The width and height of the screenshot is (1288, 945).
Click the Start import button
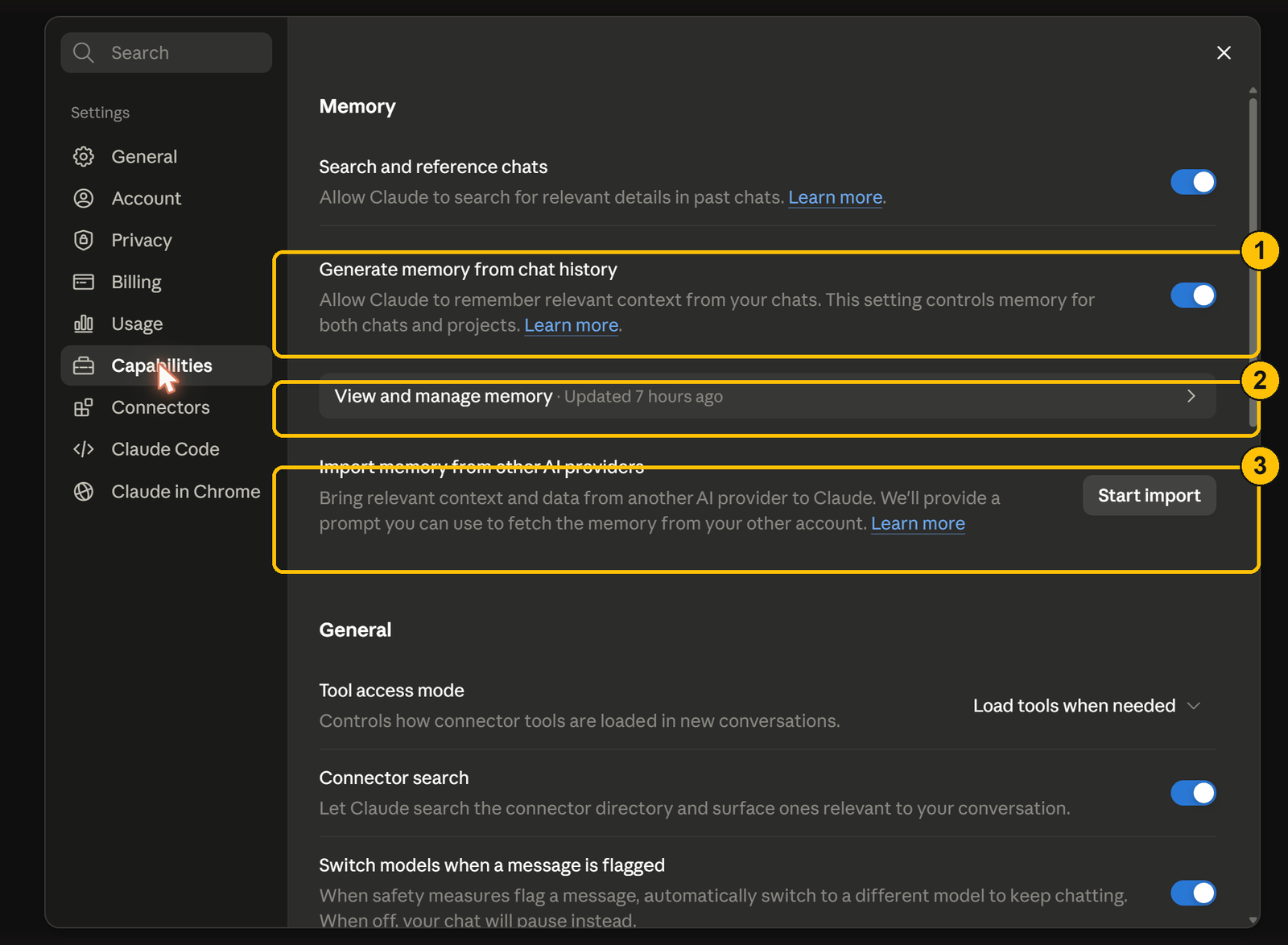coord(1149,495)
